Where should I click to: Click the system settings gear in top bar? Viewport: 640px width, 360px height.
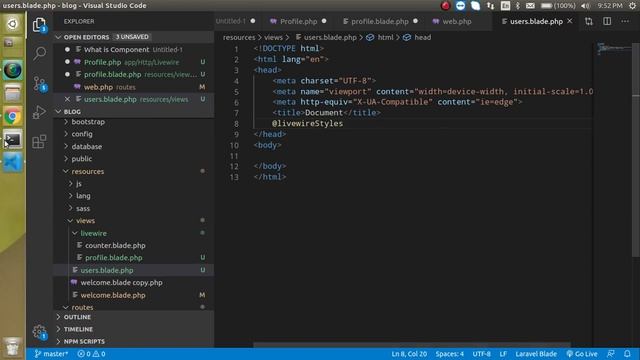(x=632, y=6)
